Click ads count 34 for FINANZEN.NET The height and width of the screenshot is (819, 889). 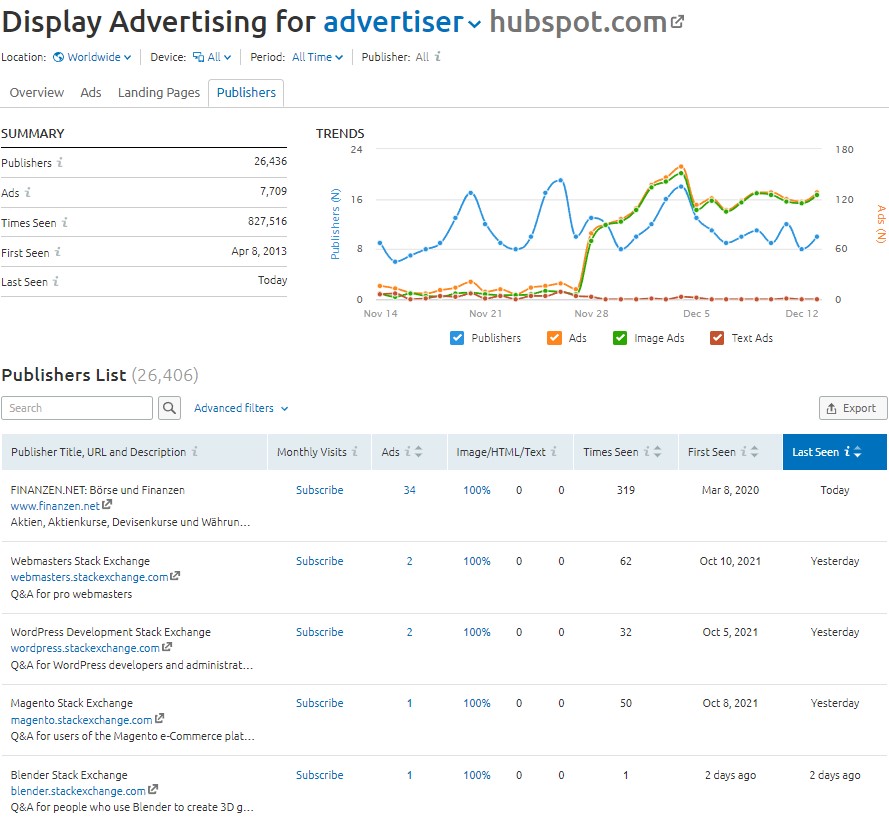409,490
